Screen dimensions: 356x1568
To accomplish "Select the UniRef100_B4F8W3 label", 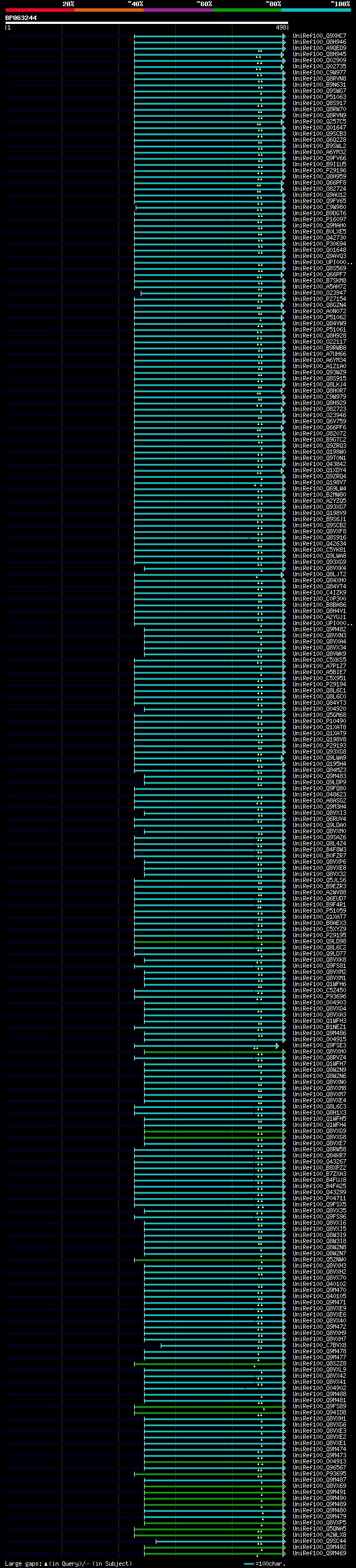I will tap(319, 850).
